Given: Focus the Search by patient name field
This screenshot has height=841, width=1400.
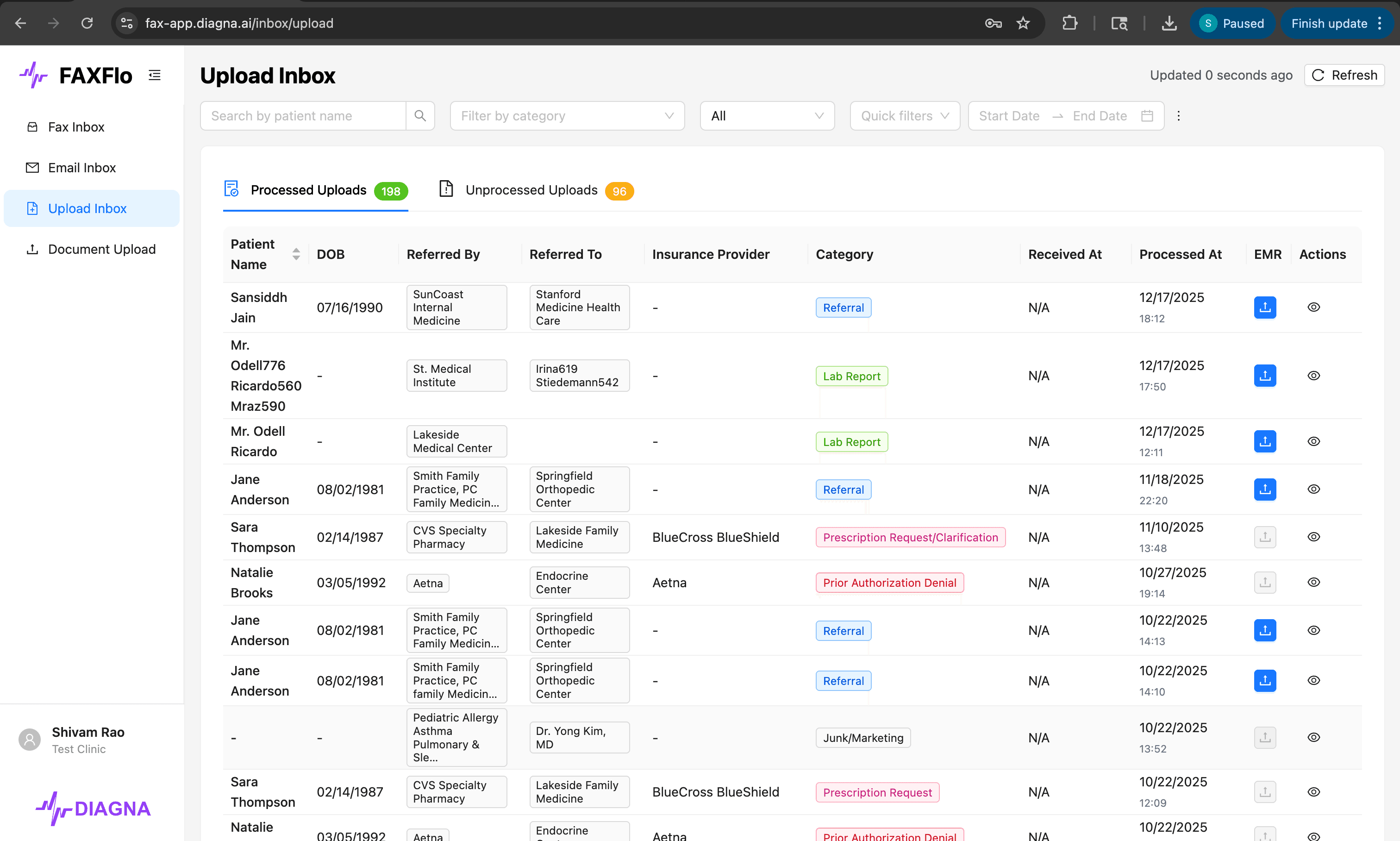Looking at the screenshot, I should (303, 116).
